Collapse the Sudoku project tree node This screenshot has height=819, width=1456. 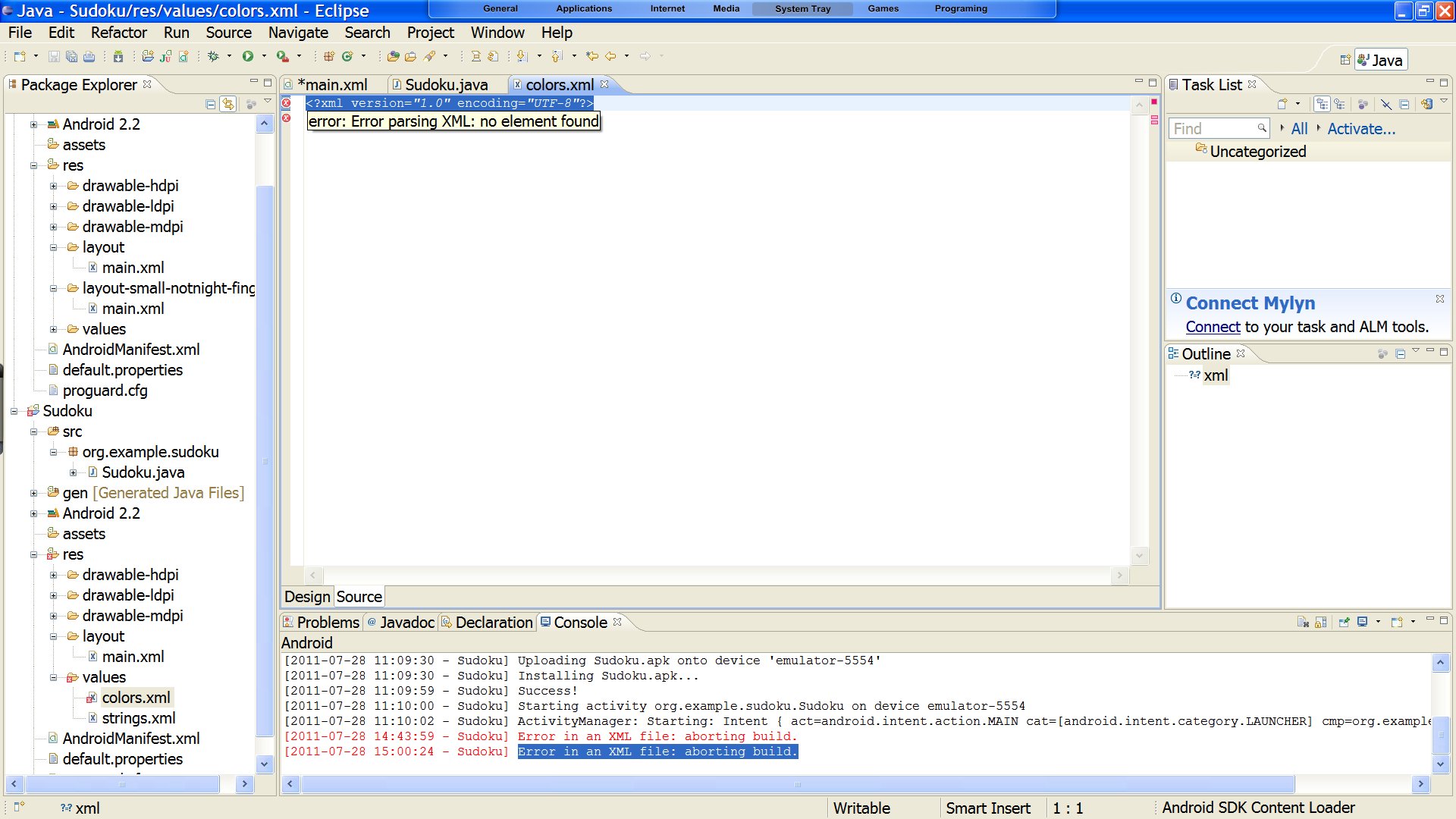click(x=14, y=412)
